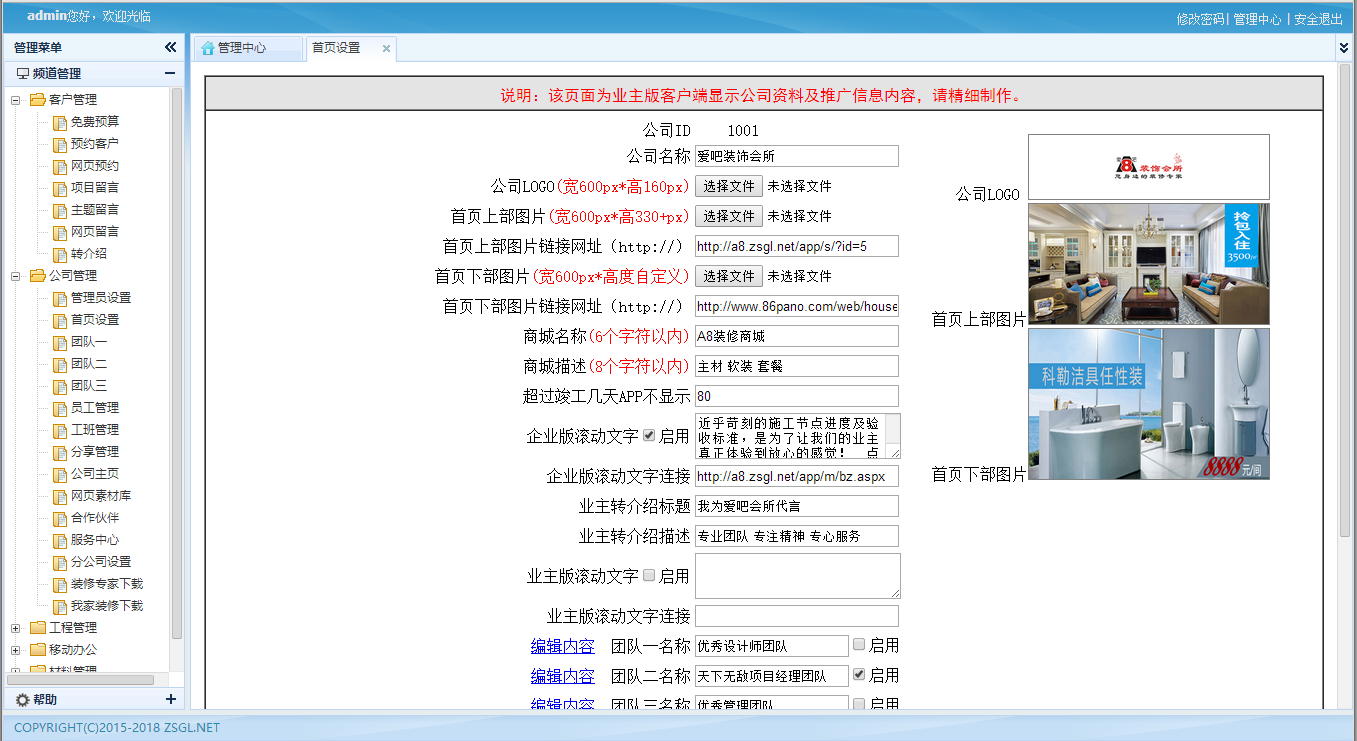Click the page icon next to 员工管理
1357x741 pixels.
pos(59,408)
